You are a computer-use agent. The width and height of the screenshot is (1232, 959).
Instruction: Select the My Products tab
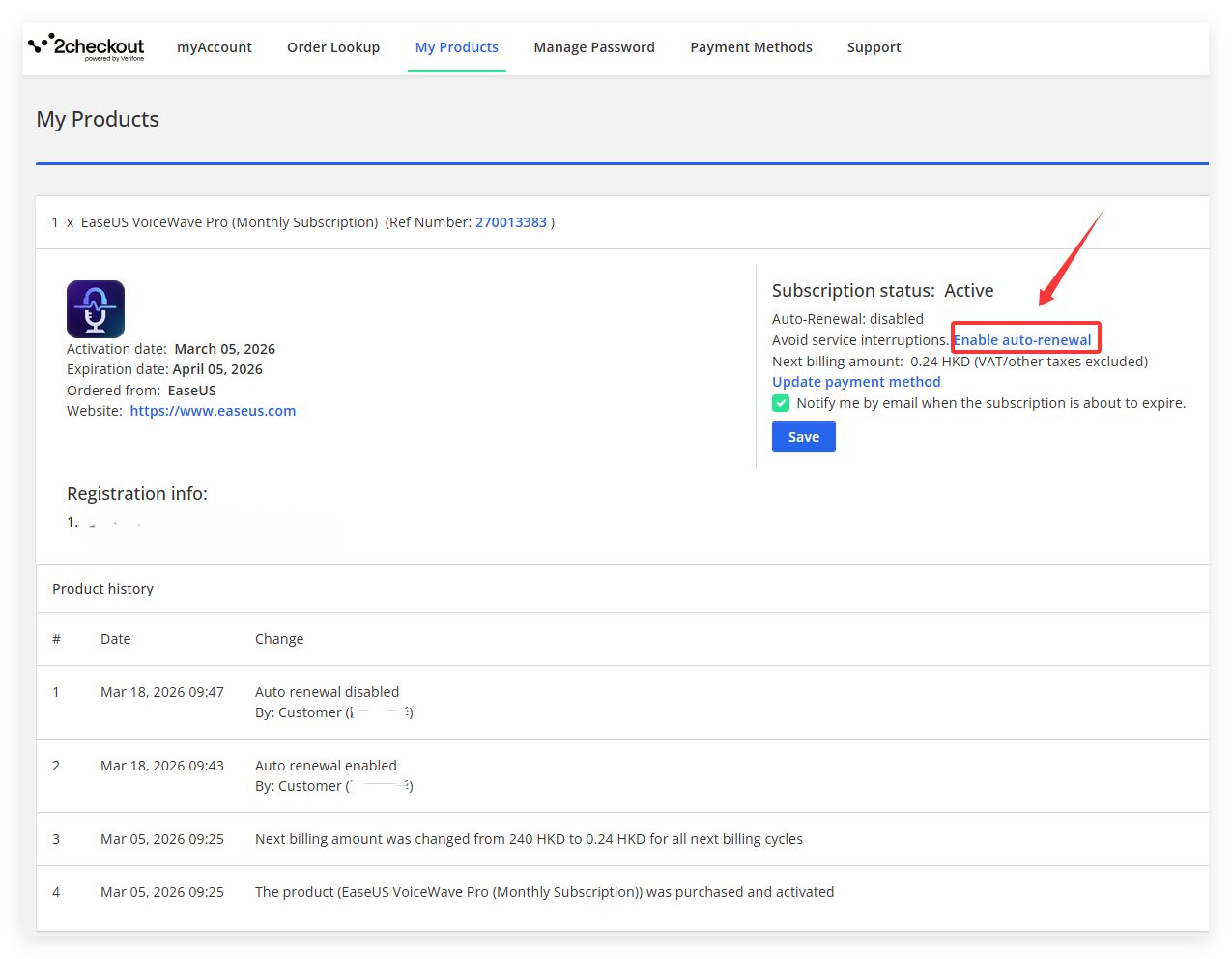click(x=457, y=47)
